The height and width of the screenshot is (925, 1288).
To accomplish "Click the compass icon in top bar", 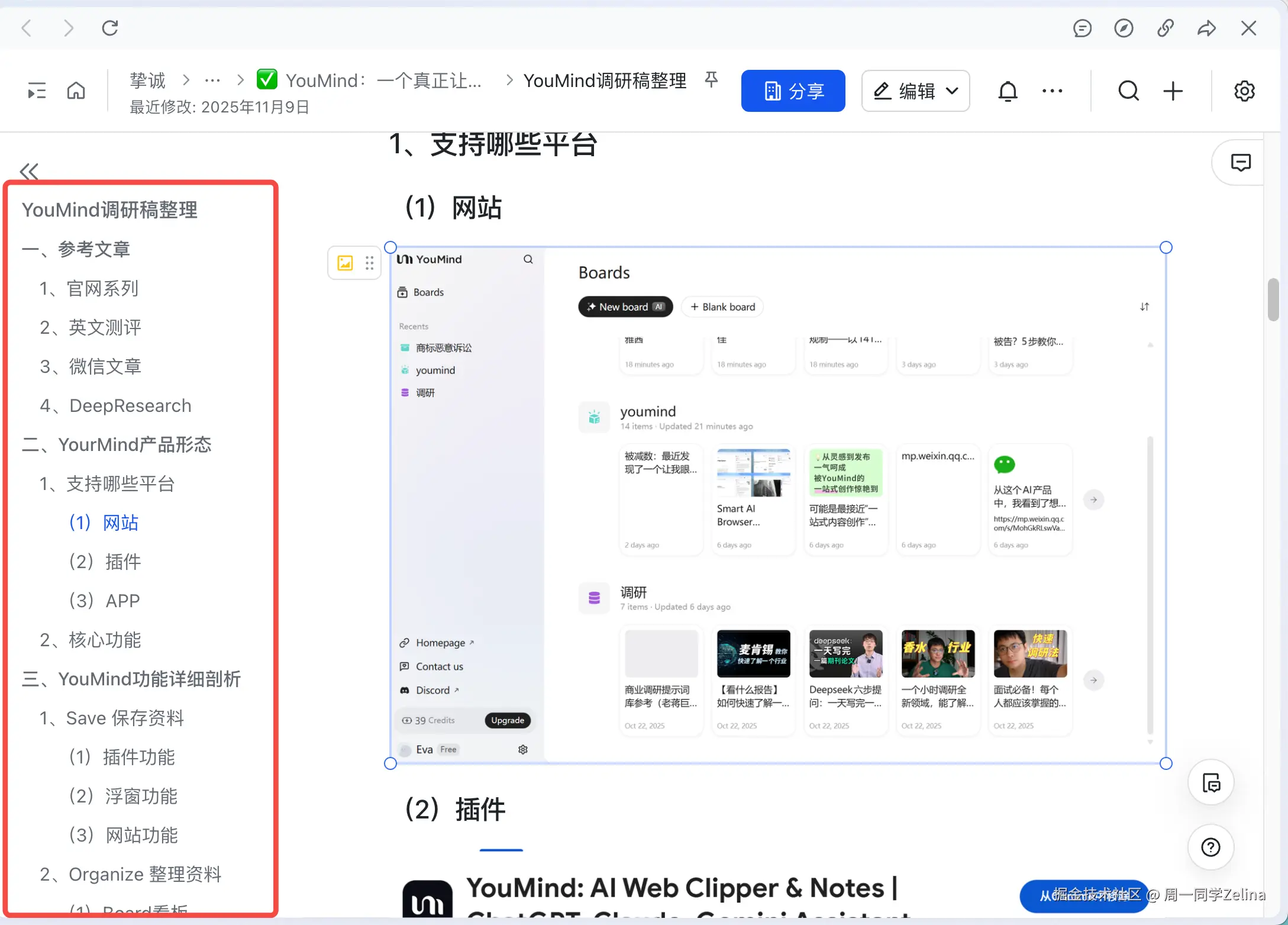I will click(1124, 28).
